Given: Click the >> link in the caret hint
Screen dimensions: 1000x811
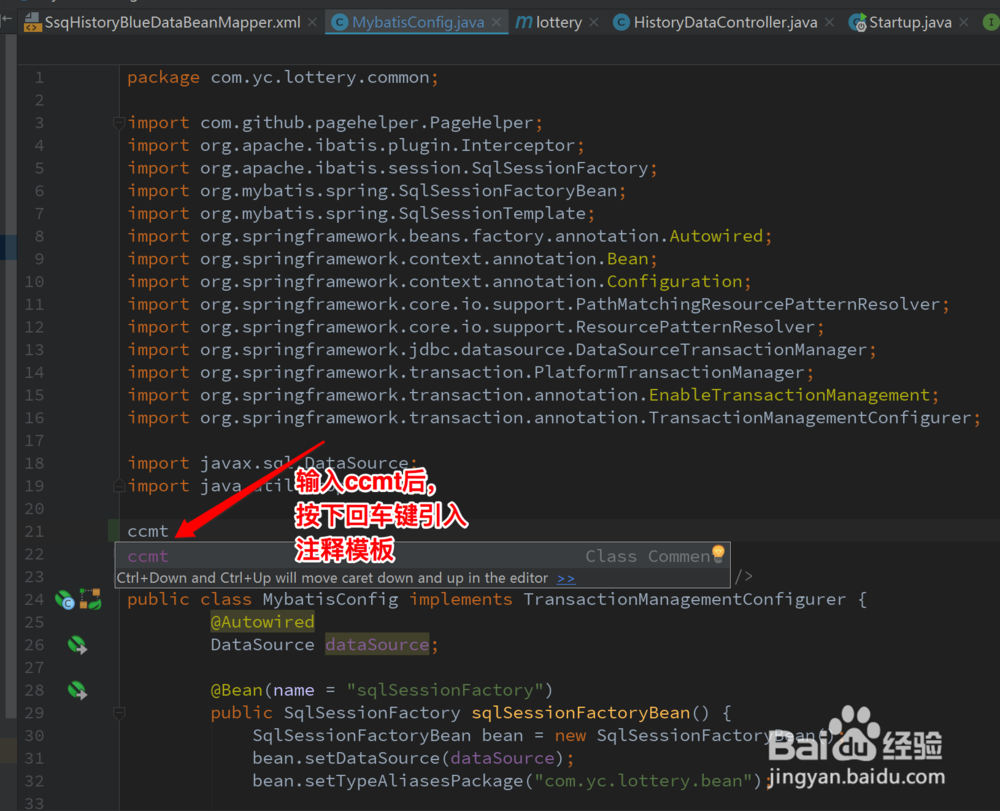Looking at the screenshot, I should [x=565, y=578].
